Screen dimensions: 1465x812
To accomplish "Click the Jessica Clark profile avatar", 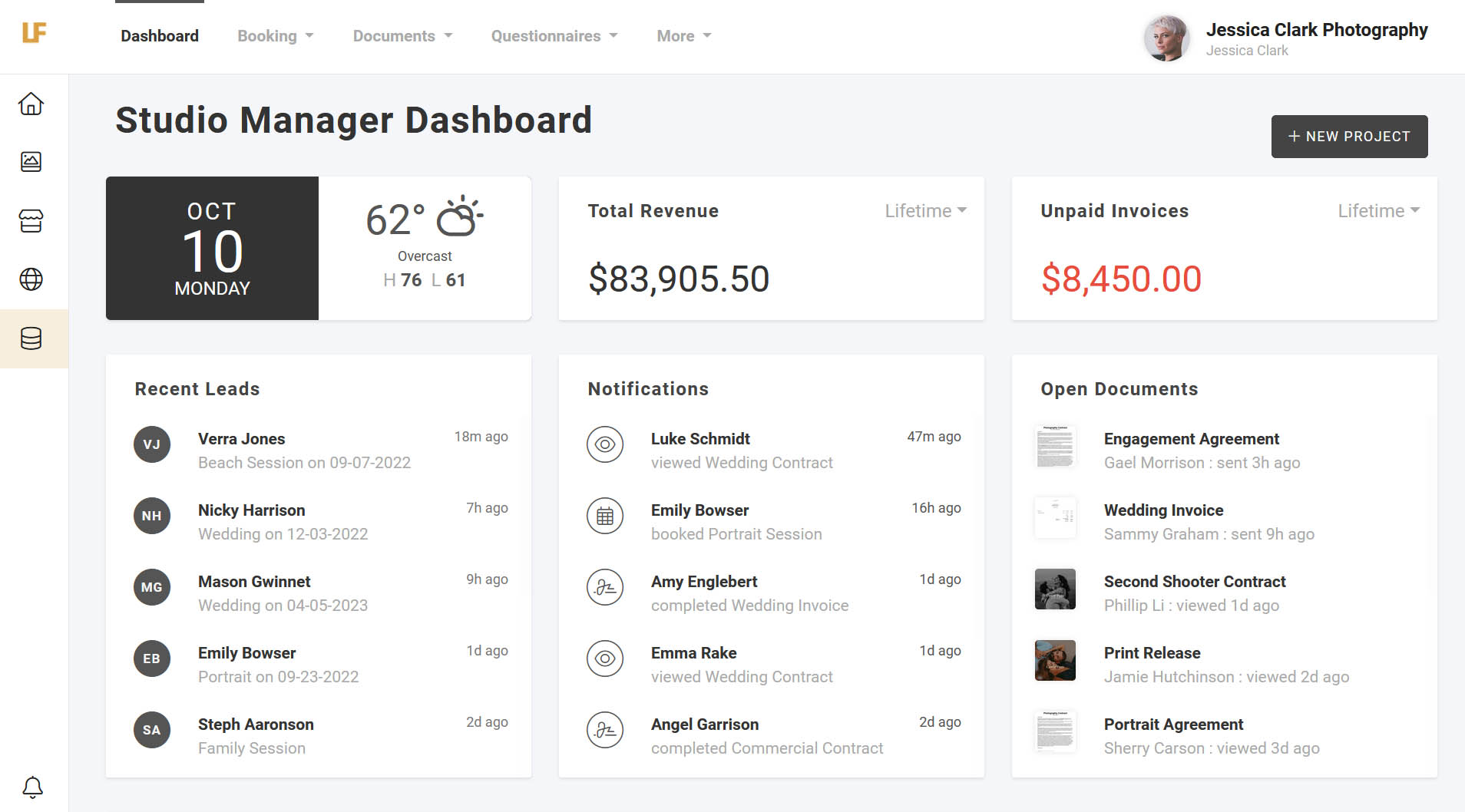I will (x=1168, y=36).
